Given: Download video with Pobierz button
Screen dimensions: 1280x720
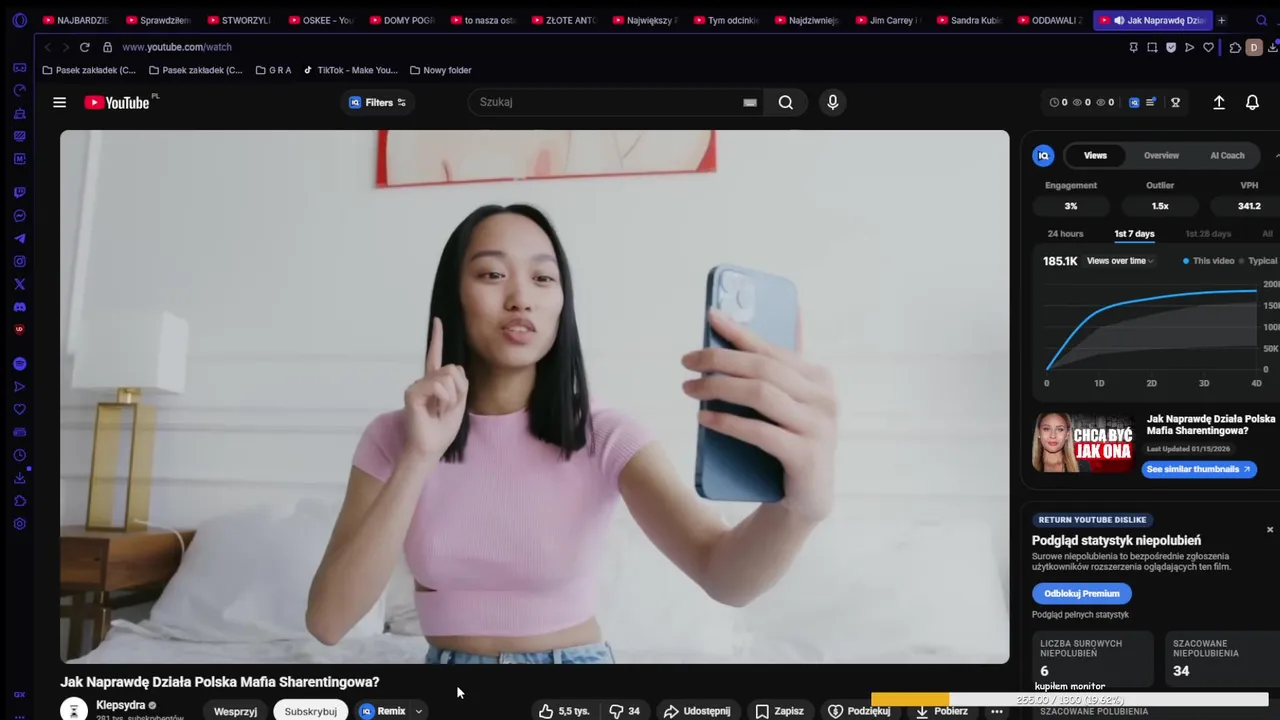Looking at the screenshot, I should (941, 711).
